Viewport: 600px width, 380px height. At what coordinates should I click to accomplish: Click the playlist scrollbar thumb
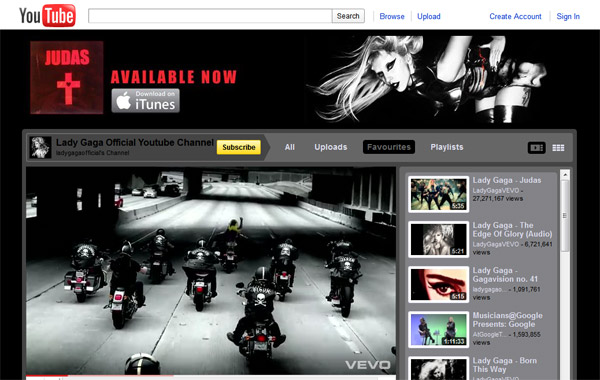coord(565,215)
